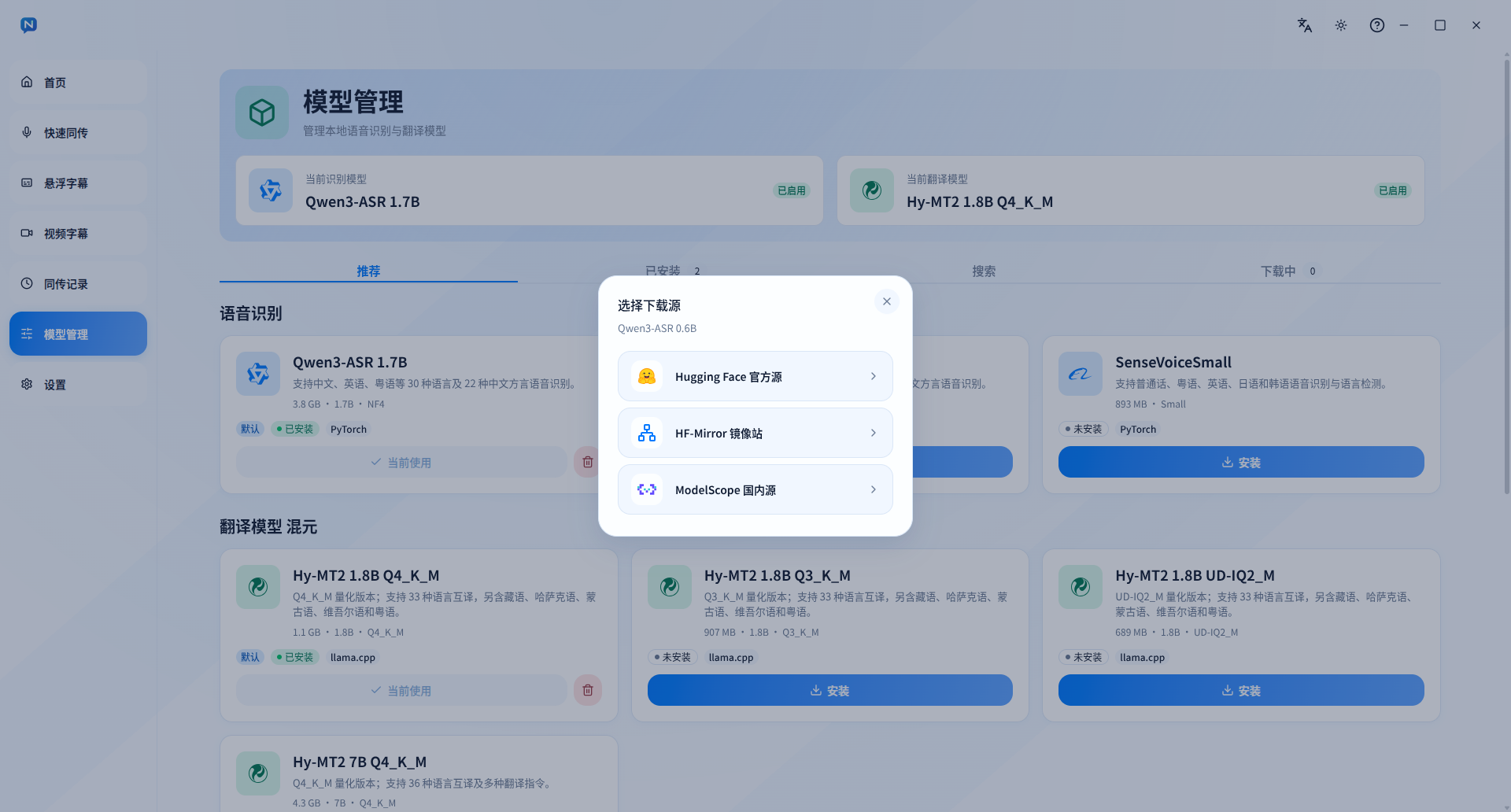Image resolution: width=1511 pixels, height=812 pixels.
Task: Switch to the 搜索 tab
Action: tap(984, 271)
